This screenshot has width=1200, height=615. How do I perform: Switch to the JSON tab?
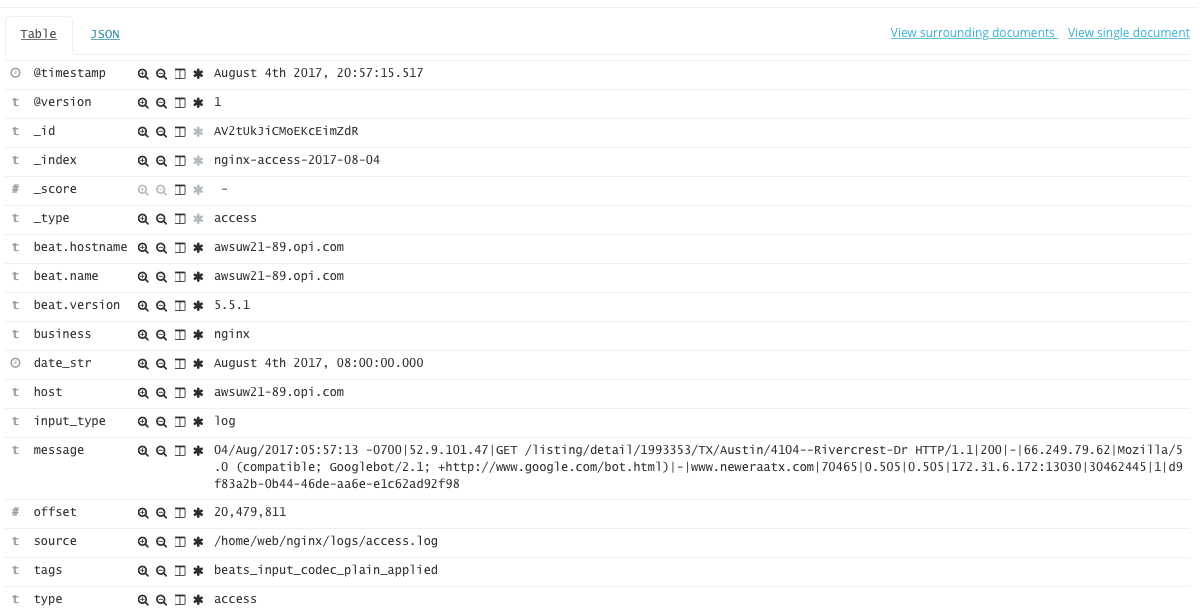tap(105, 34)
